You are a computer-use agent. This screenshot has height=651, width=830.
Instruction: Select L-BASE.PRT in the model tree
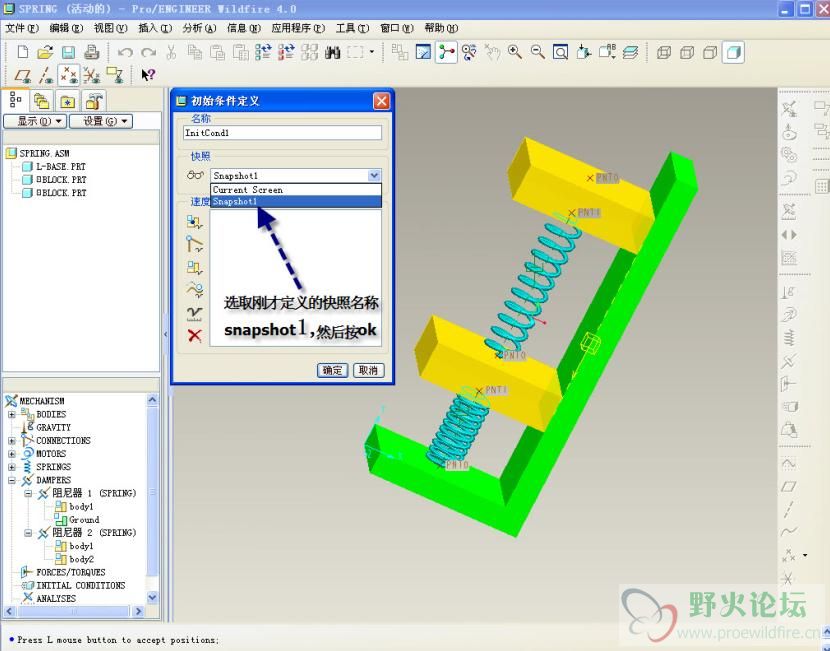coord(61,166)
